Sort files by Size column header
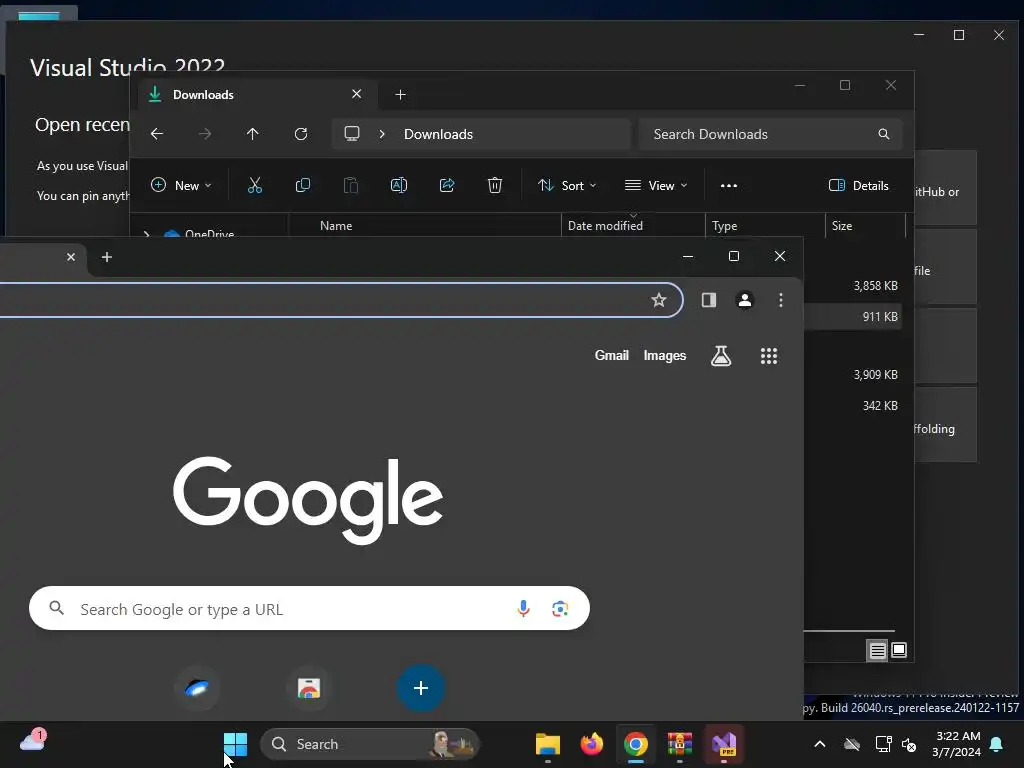Screen dimensions: 1024x768 pos(865,225)
